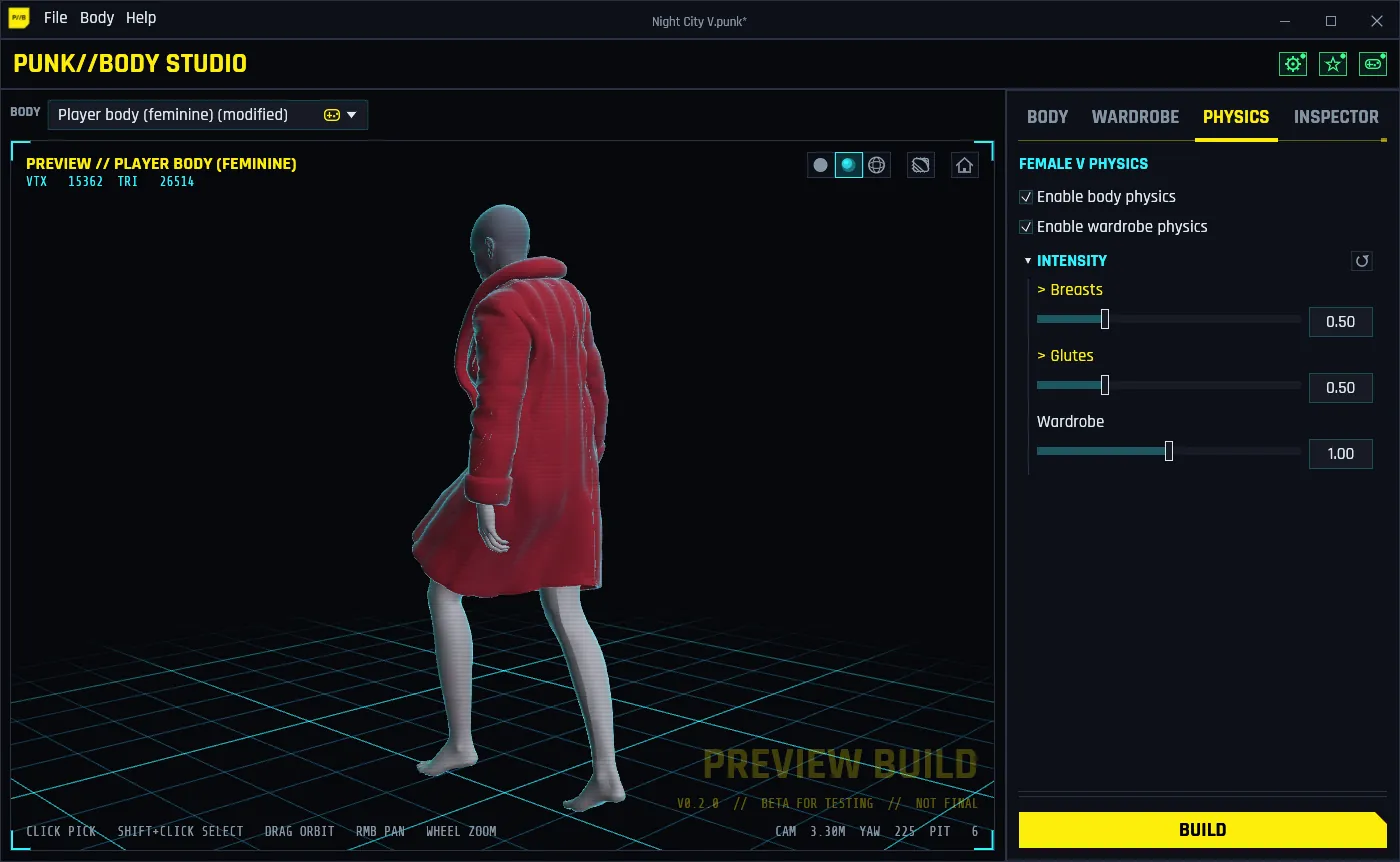Viewport: 1400px width, 862px height.
Task: Click the CAM 3.30M readout
Action: click(x=811, y=831)
